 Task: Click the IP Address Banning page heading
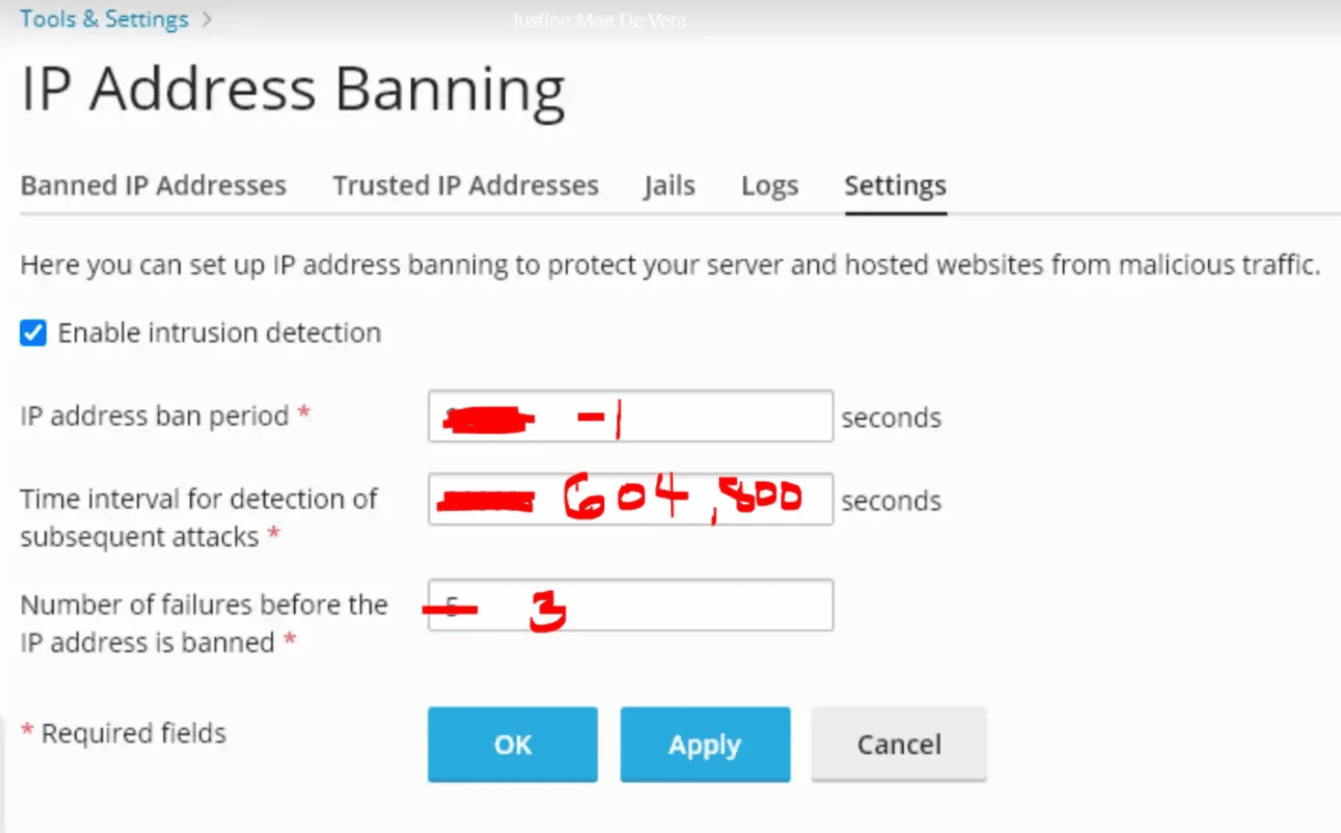tap(292, 90)
